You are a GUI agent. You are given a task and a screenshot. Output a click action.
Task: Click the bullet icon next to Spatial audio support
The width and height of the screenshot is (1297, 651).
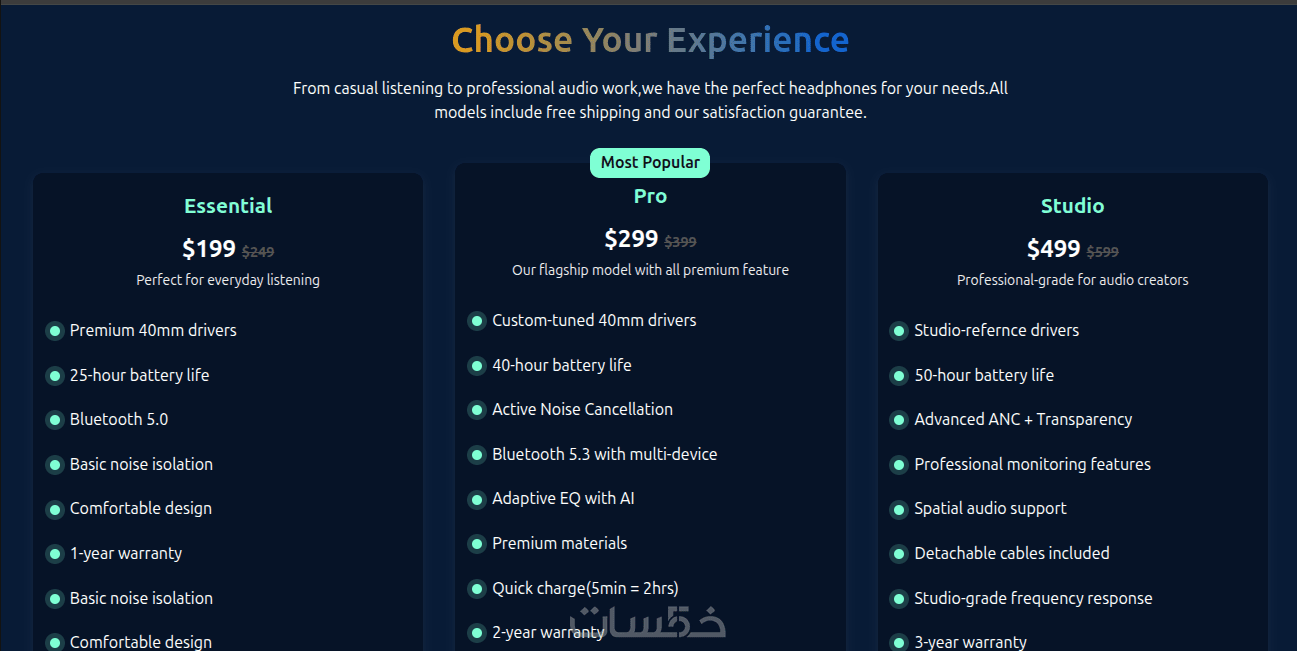[x=899, y=509]
